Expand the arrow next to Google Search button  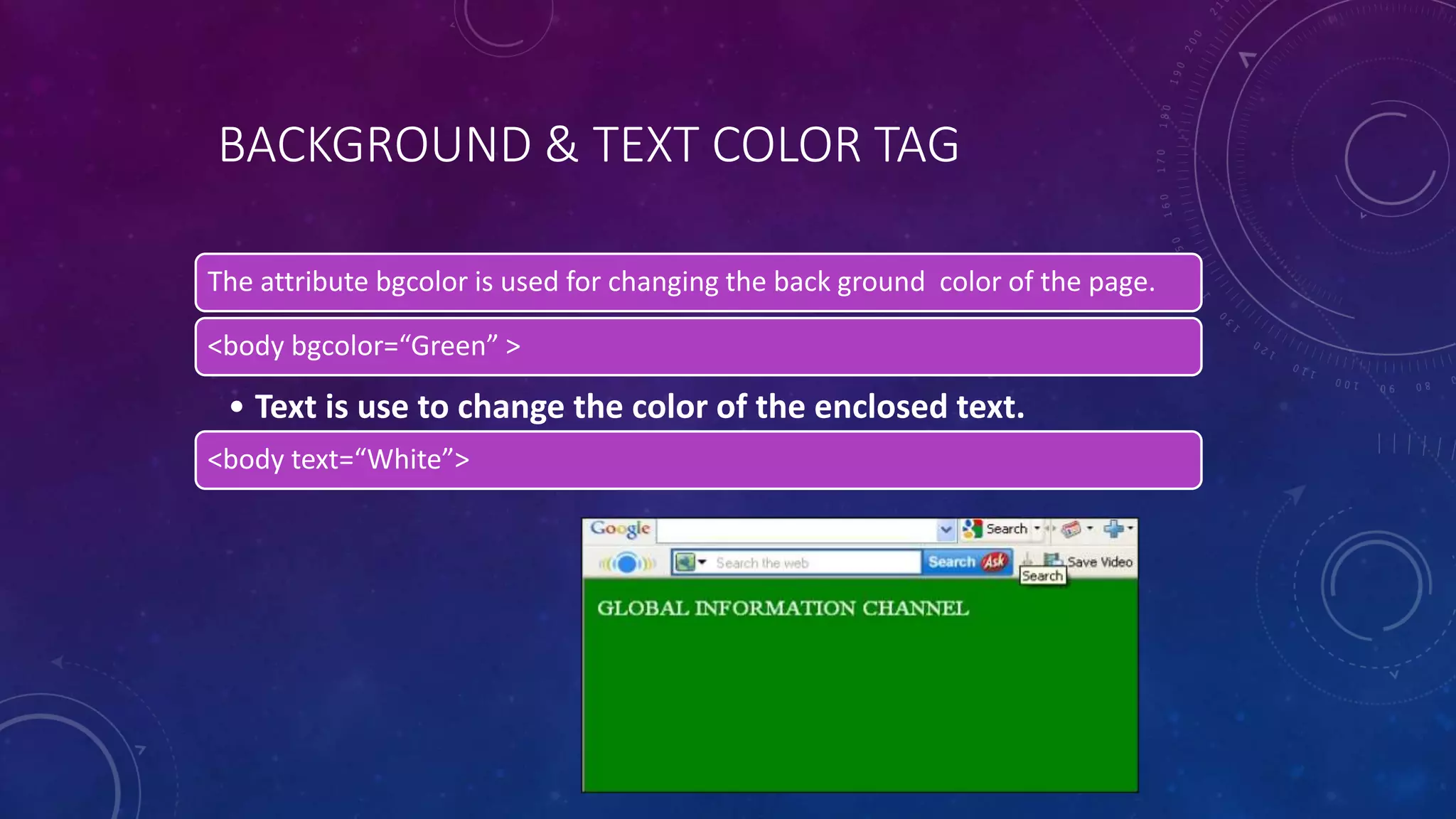coord(1037,528)
